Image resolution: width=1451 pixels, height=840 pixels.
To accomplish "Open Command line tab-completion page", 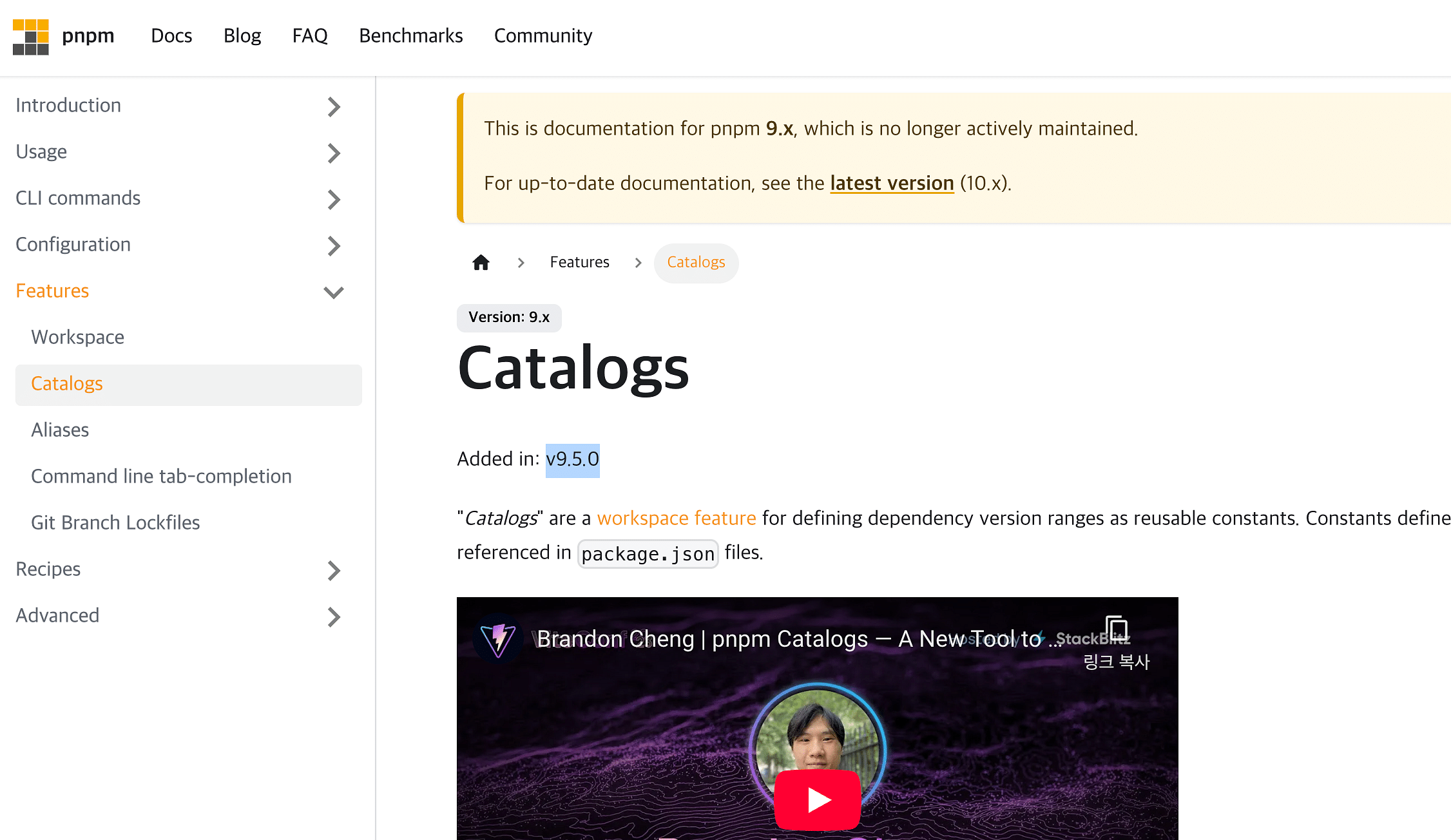I will pyautogui.click(x=161, y=476).
